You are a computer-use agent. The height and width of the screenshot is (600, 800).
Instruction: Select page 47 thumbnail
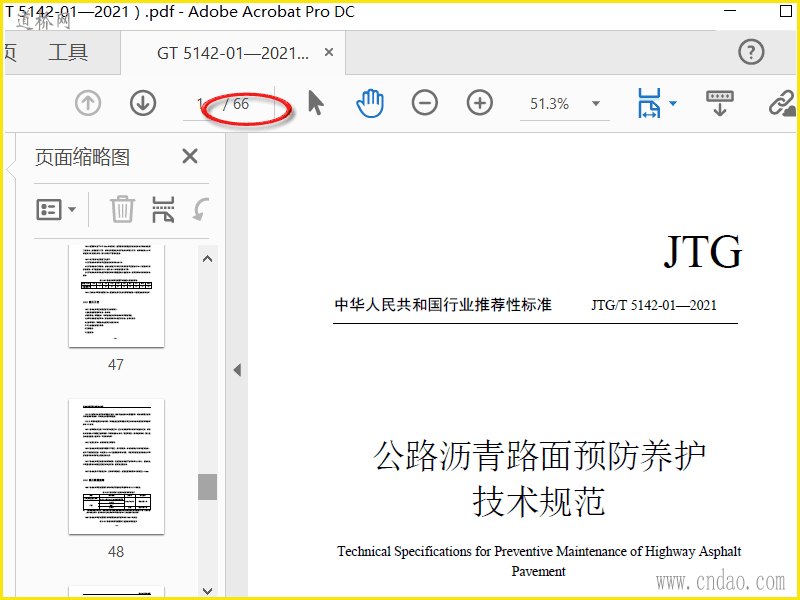pyautogui.click(x=116, y=296)
